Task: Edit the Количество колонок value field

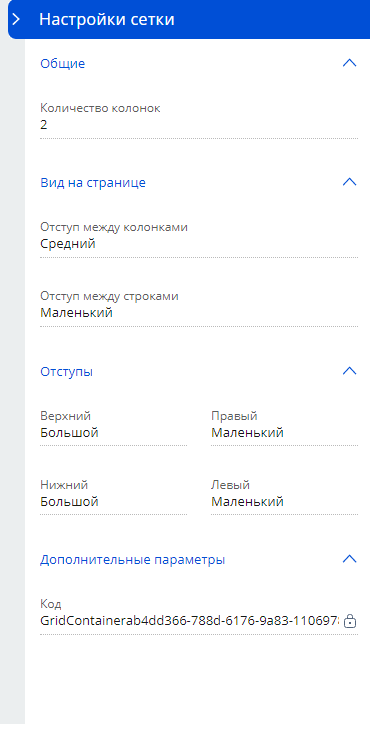Action: (199, 125)
